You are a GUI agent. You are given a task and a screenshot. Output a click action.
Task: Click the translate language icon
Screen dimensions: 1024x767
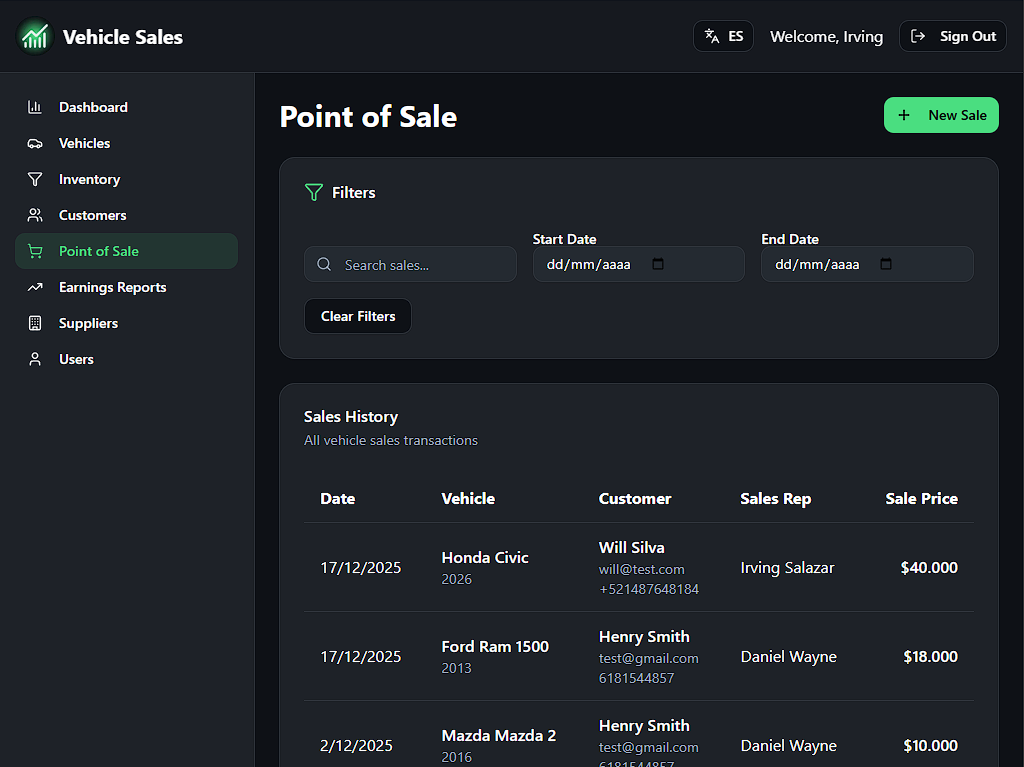pyautogui.click(x=712, y=37)
